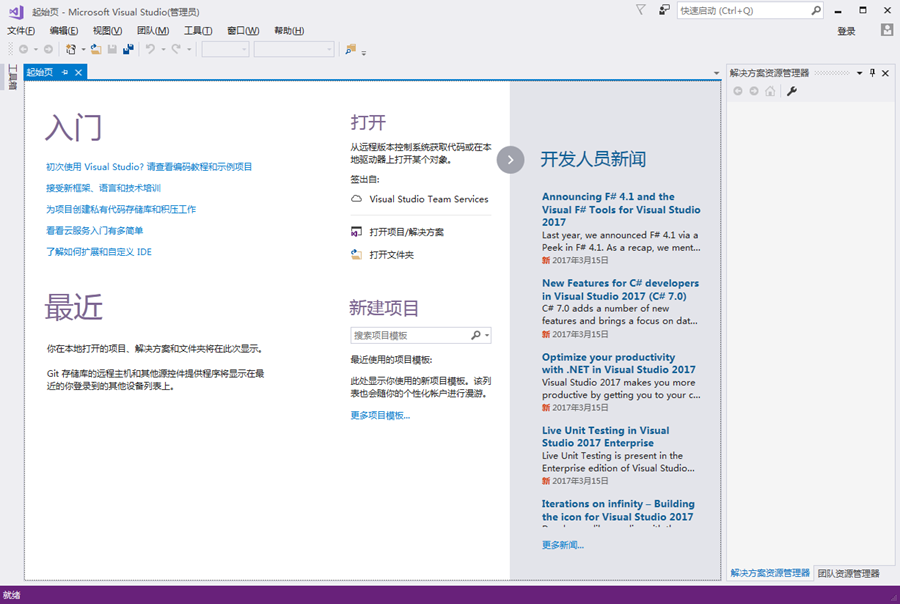
Task: Open Solution Explorer properties wrench icon
Action: [792, 91]
